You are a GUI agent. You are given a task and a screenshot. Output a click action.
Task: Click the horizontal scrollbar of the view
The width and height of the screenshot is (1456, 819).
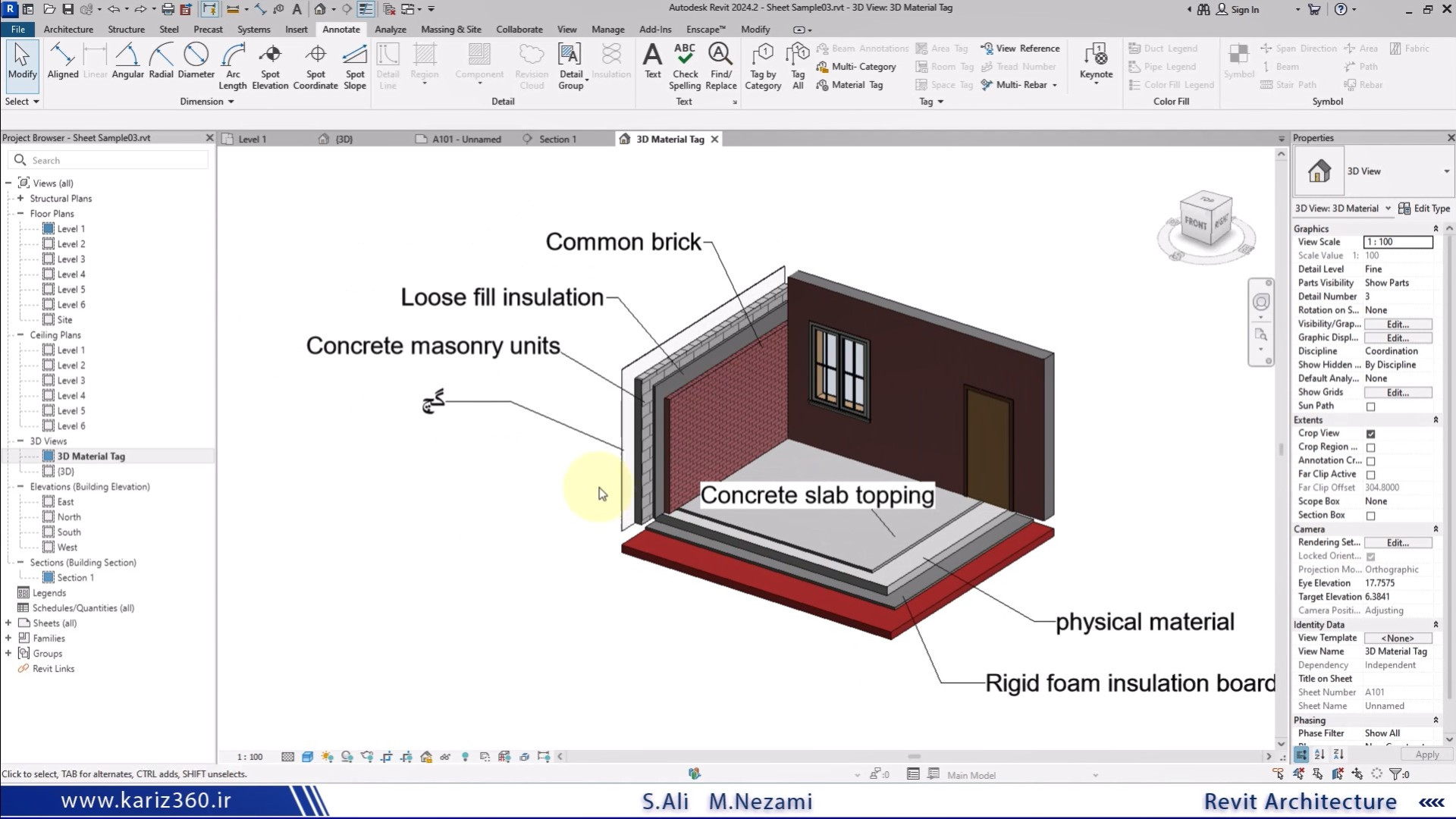[x=914, y=757]
